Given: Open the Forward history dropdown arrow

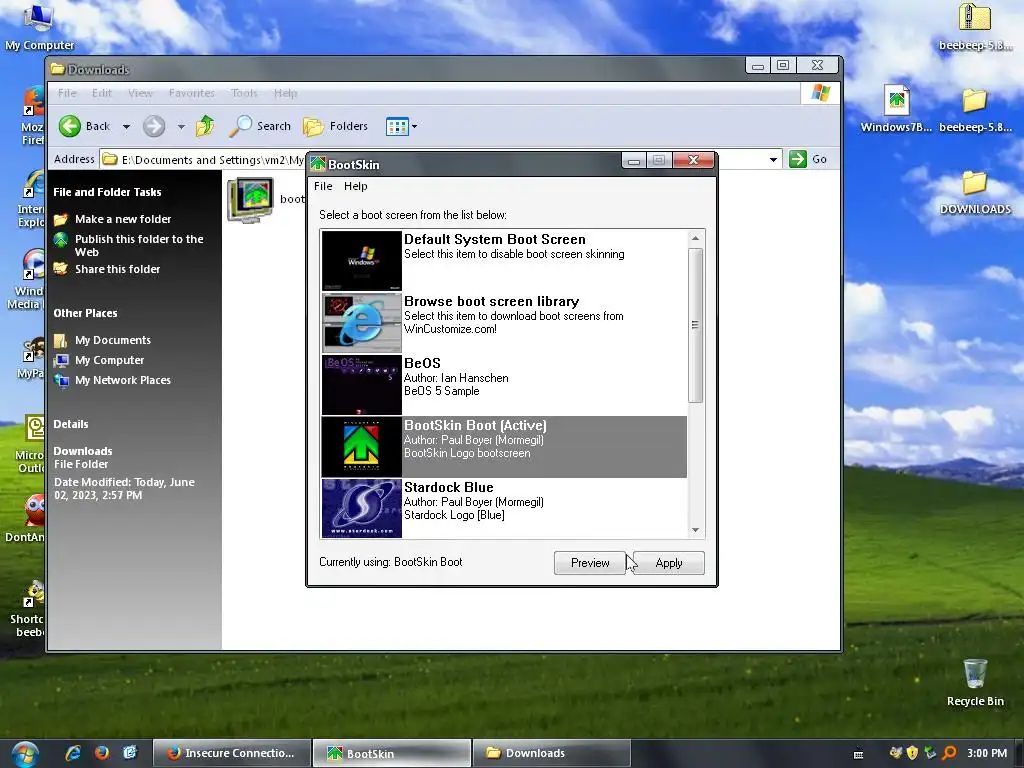Looking at the screenshot, I should 181,127.
